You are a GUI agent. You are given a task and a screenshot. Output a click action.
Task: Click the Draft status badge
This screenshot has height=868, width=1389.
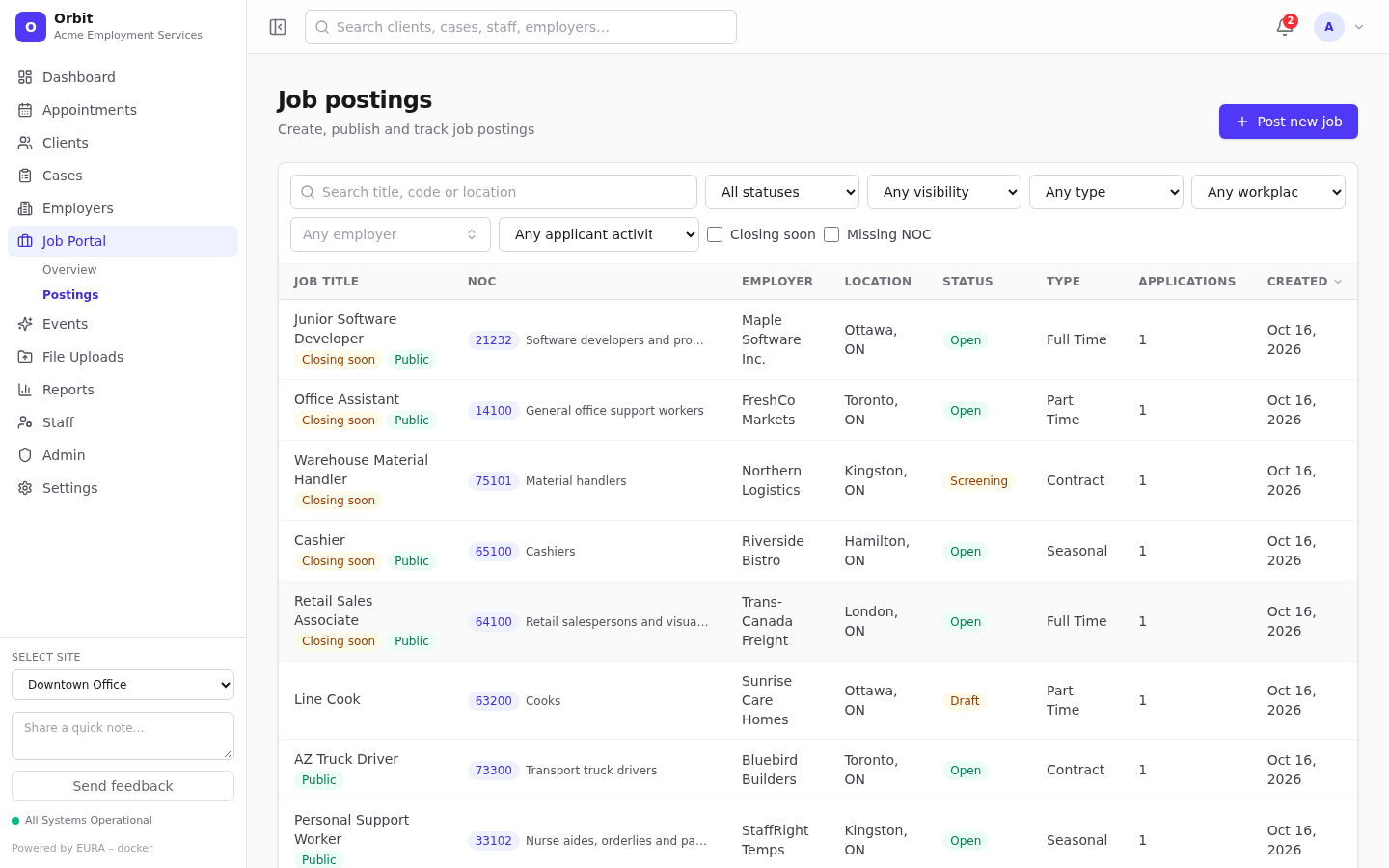pyautogui.click(x=965, y=701)
